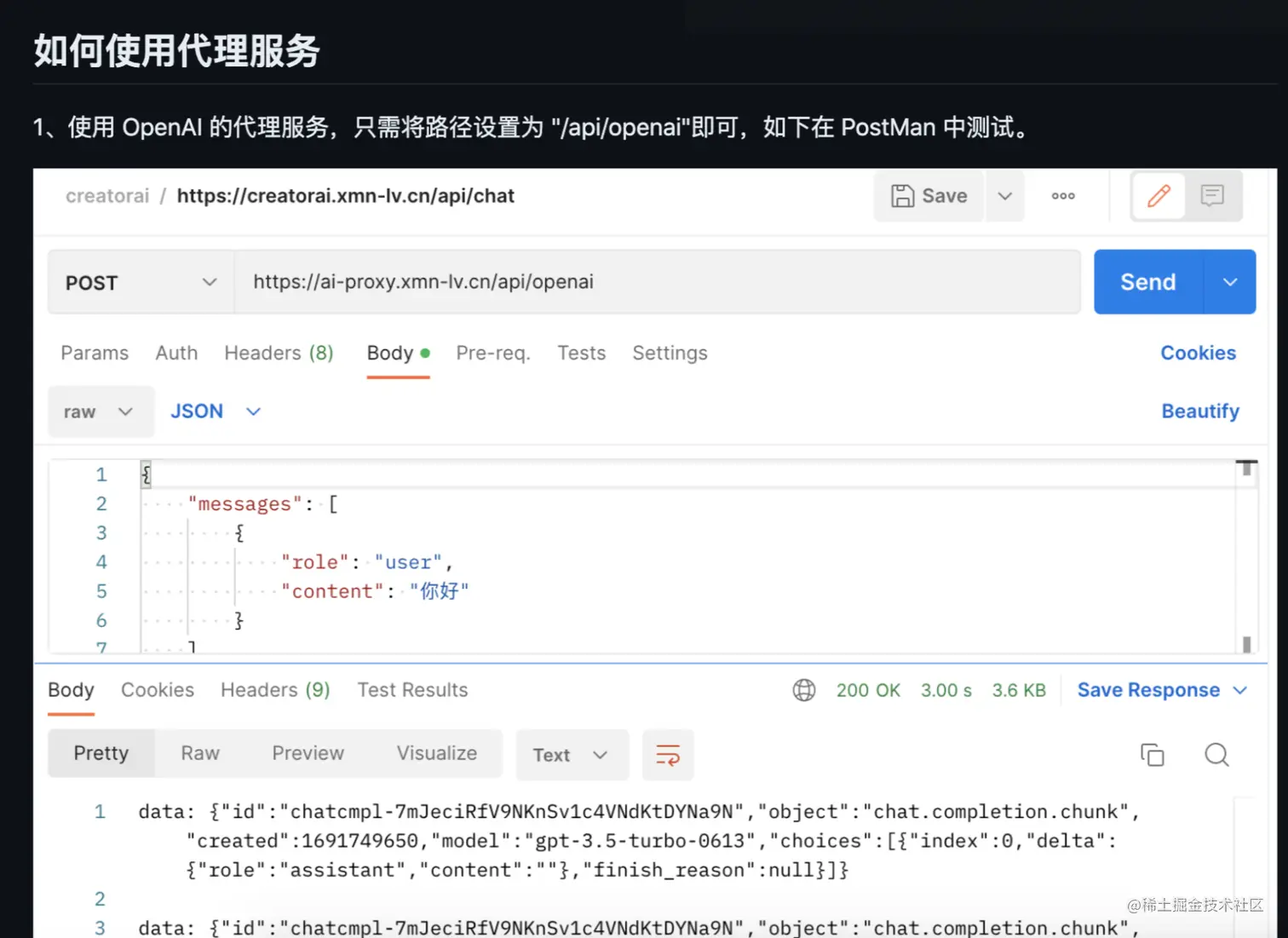Click the search icon in response panel
Screen dimensions: 1288x938
click(x=1216, y=755)
